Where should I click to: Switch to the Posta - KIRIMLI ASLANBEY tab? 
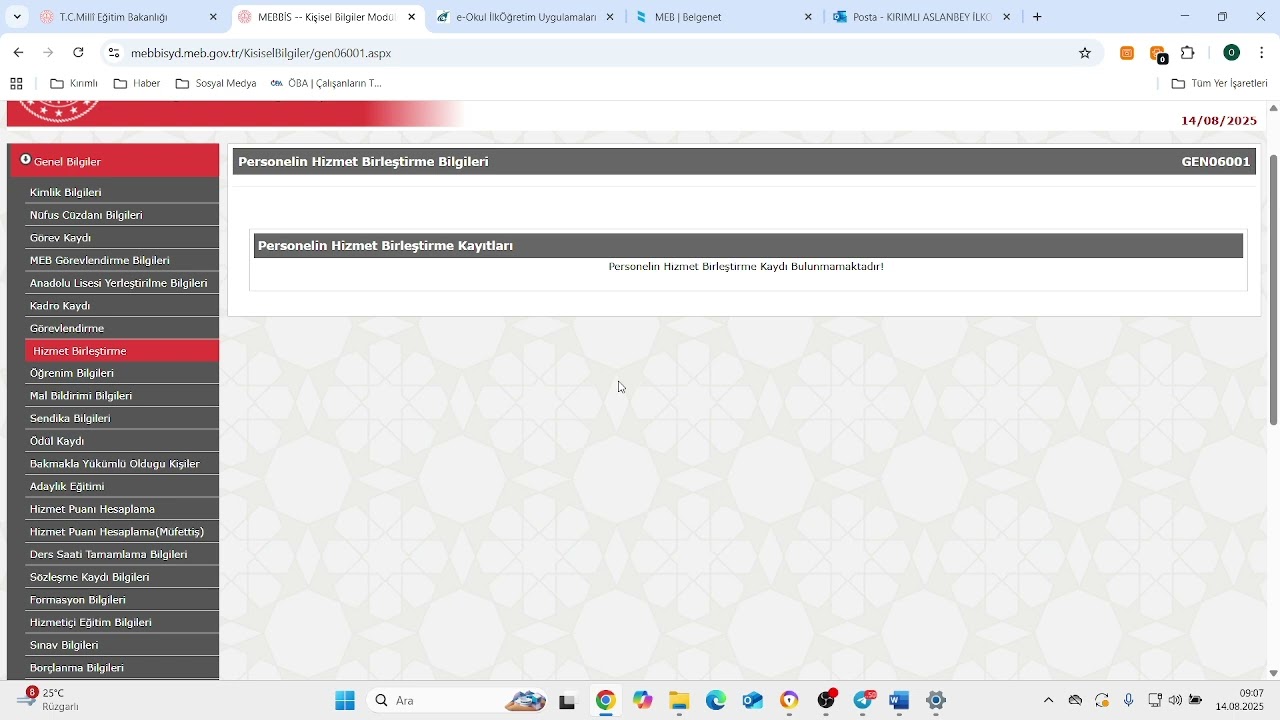pyautogui.click(x=922, y=17)
